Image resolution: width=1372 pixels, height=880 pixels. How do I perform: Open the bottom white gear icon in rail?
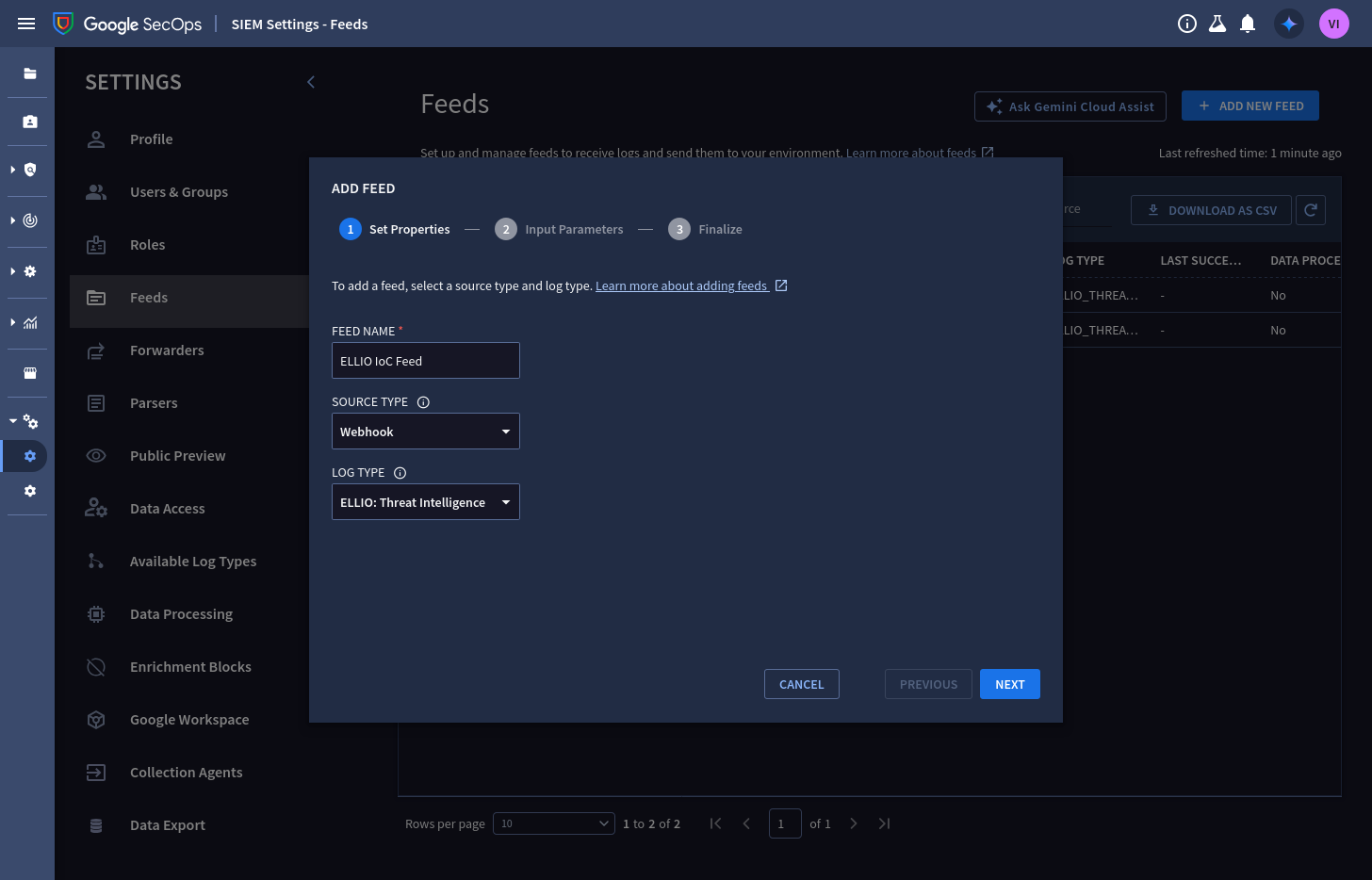(30, 491)
